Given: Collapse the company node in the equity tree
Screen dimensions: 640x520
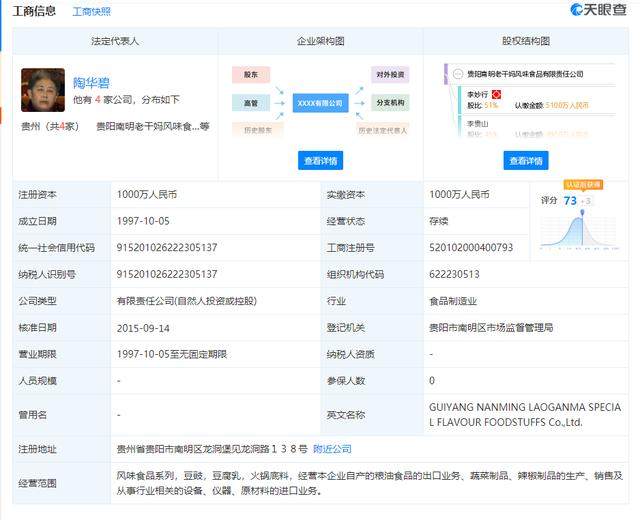Looking at the screenshot, I should [x=458, y=74].
